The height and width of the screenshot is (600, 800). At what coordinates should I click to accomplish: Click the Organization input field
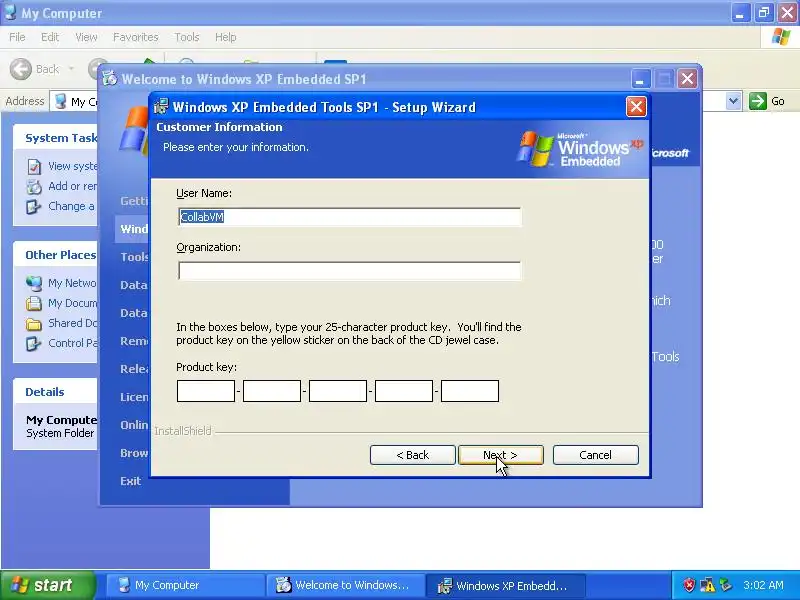click(349, 271)
